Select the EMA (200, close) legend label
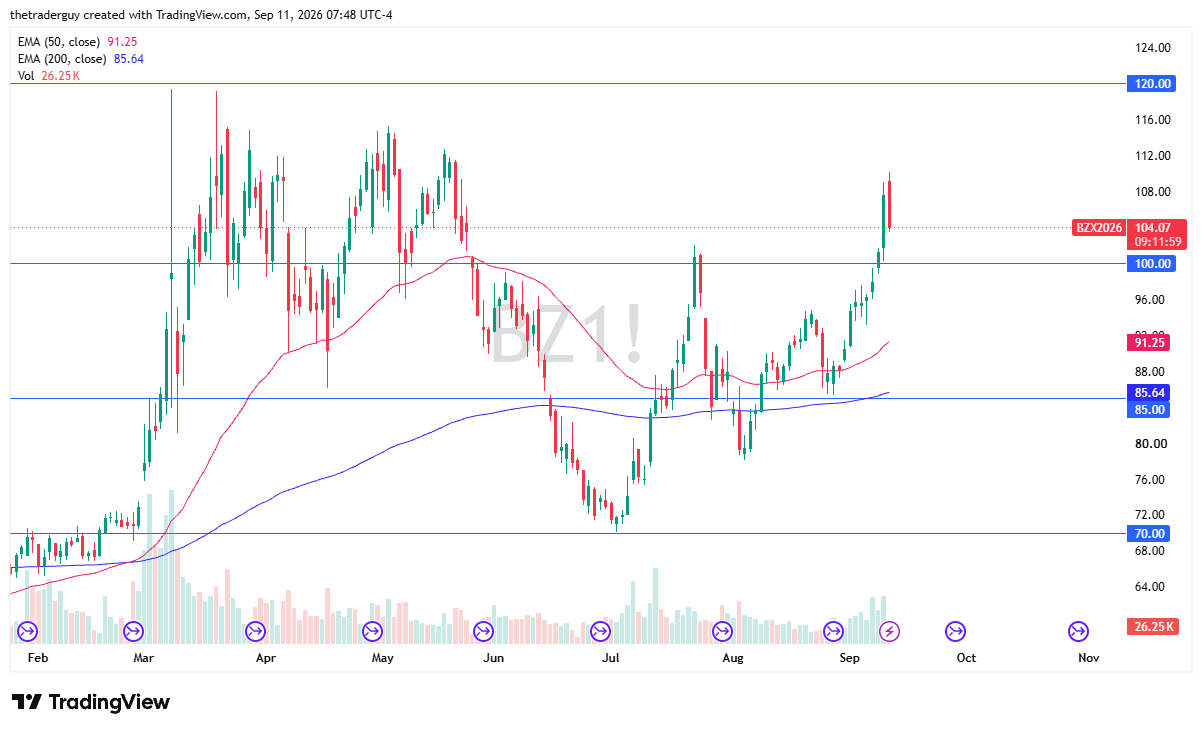The width and height of the screenshot is (1202, 732). click(62, 59)
